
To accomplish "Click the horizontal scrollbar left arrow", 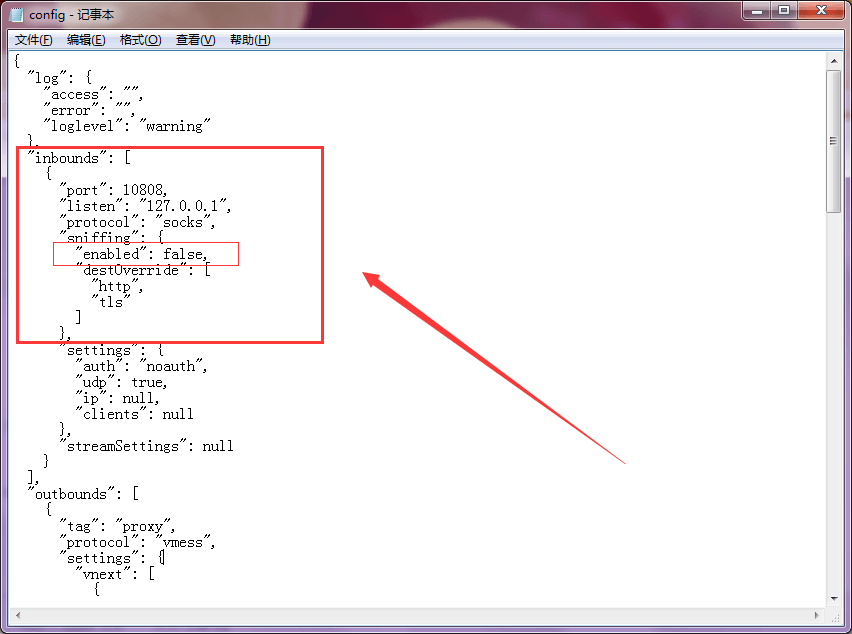I will [17, 616].
